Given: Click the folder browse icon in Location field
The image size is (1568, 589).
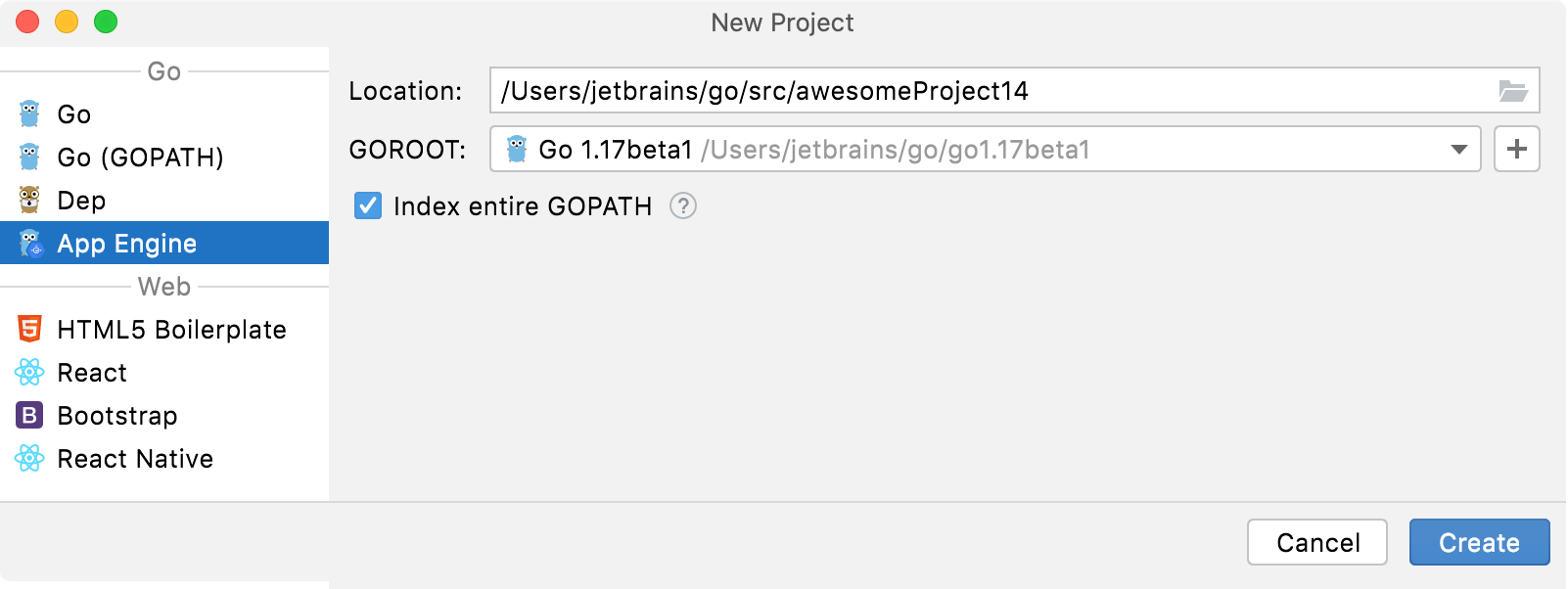Looking at the screenshot, I should (x=1512, y=90).
